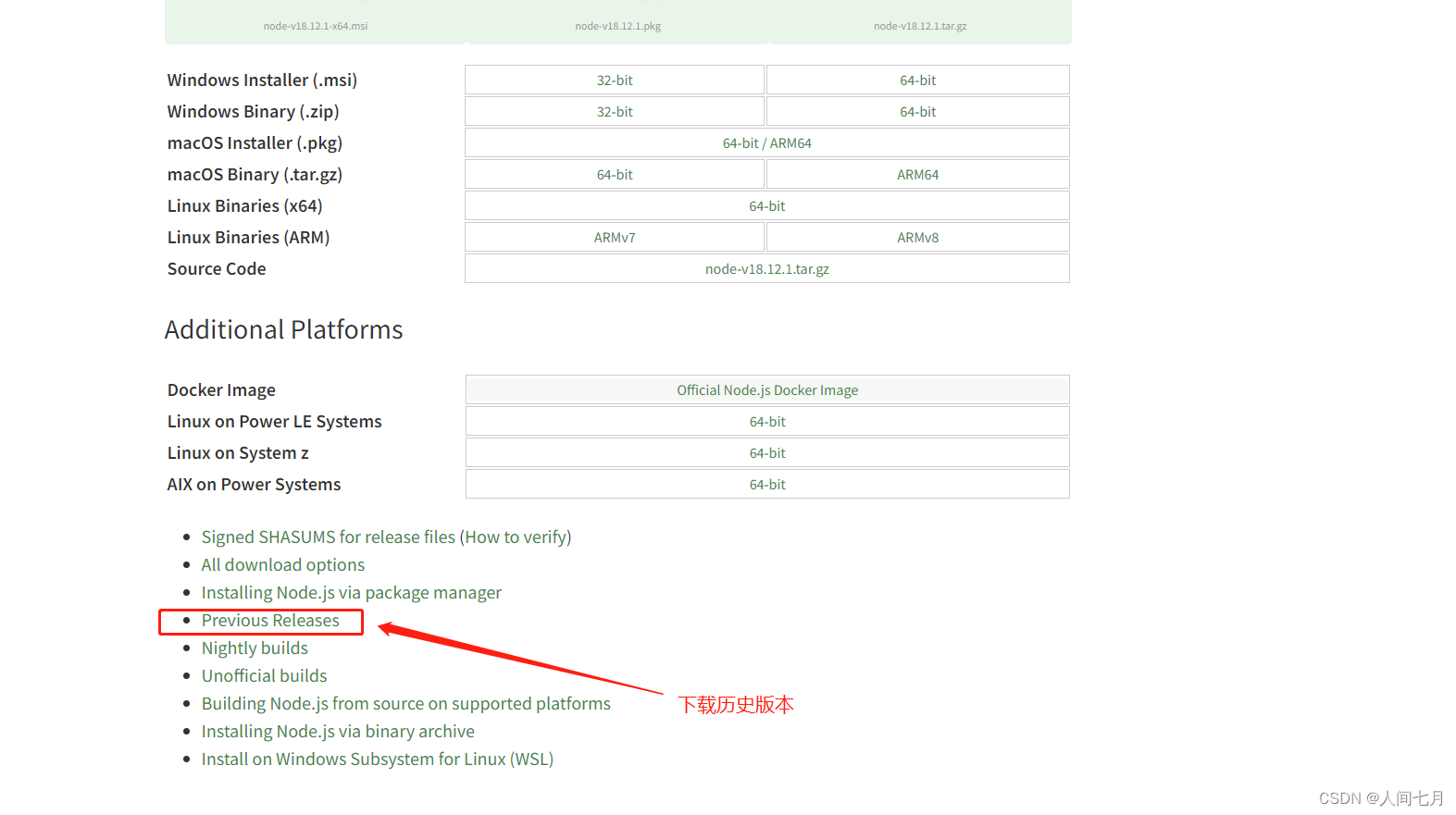The height and width of the screenshot is (815, 1456).
Task: Click macOS Binary (.tar.gz) row label
Action: click(255, 175)
